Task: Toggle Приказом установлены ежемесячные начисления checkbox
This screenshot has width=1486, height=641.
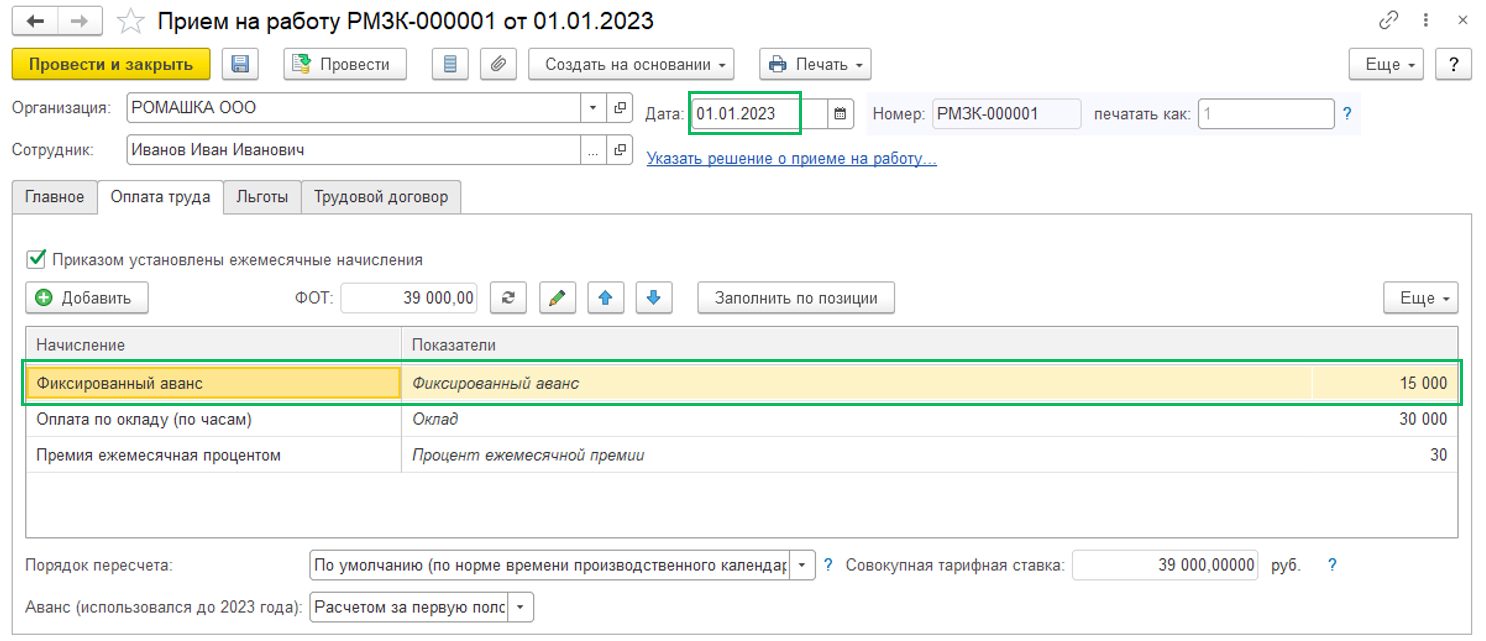Action: click(36, 259)
